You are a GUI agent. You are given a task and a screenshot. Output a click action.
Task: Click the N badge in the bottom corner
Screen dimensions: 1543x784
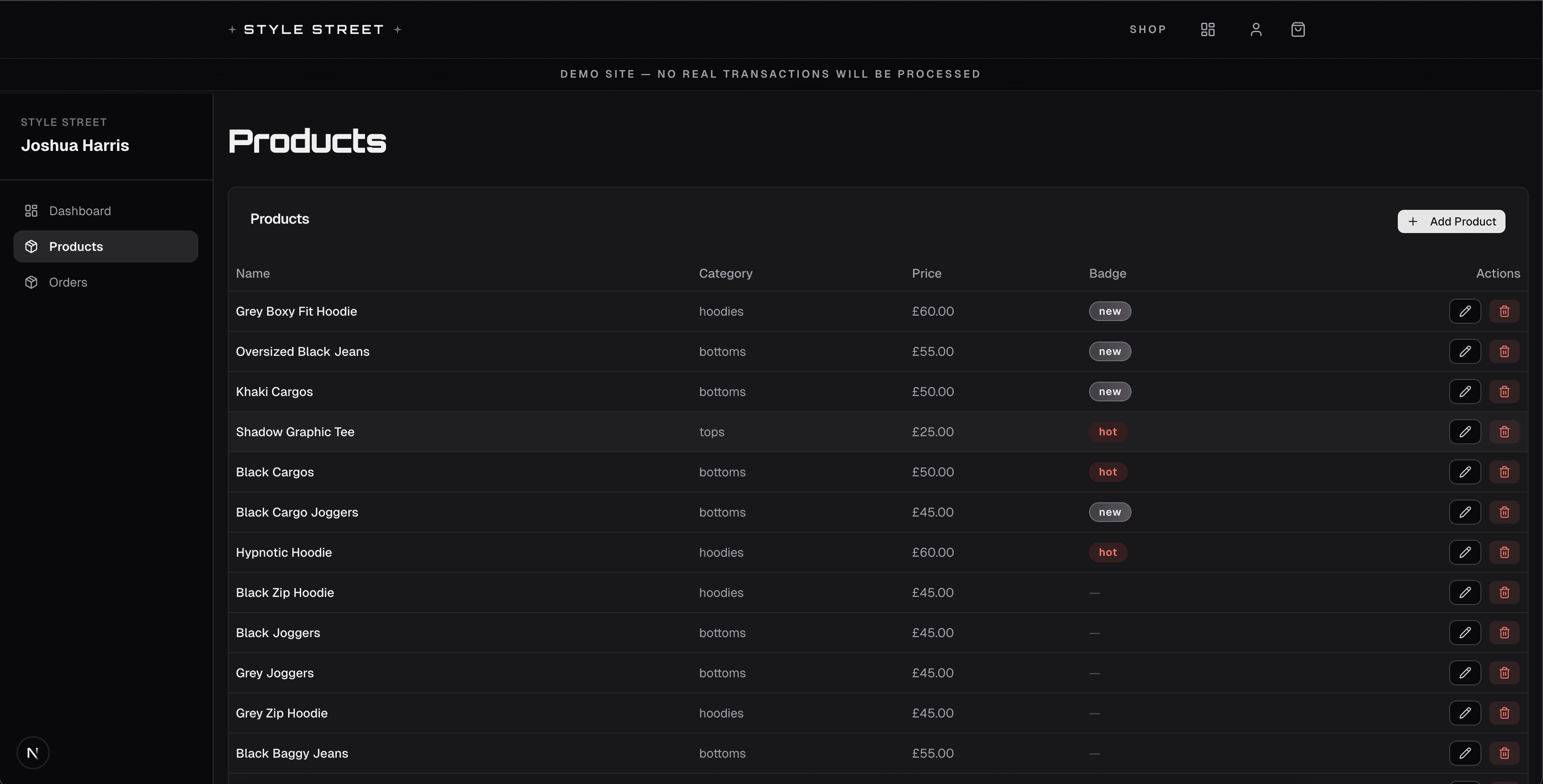[33, 752]
